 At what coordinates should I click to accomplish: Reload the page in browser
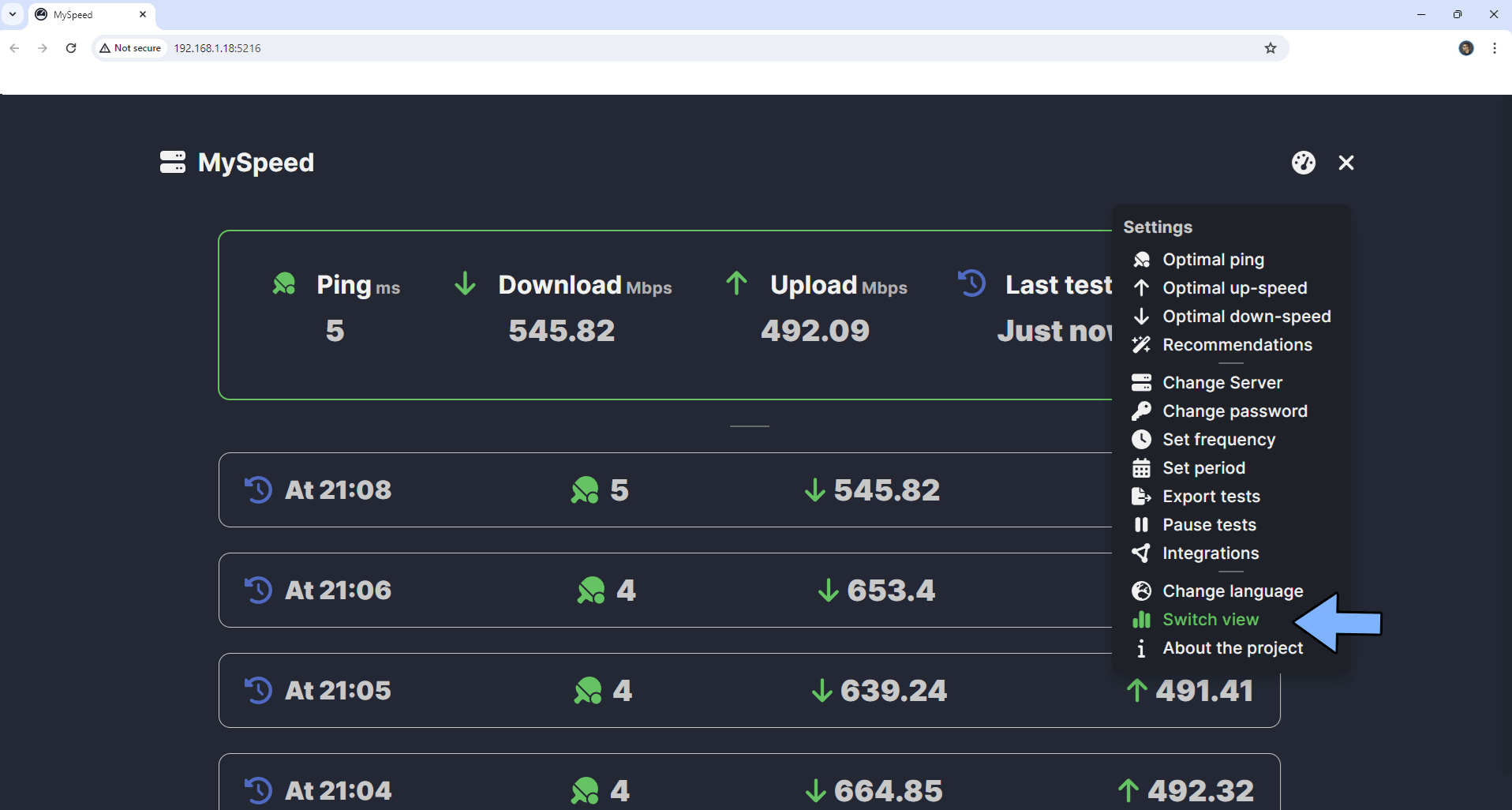[x=71, y=48]
